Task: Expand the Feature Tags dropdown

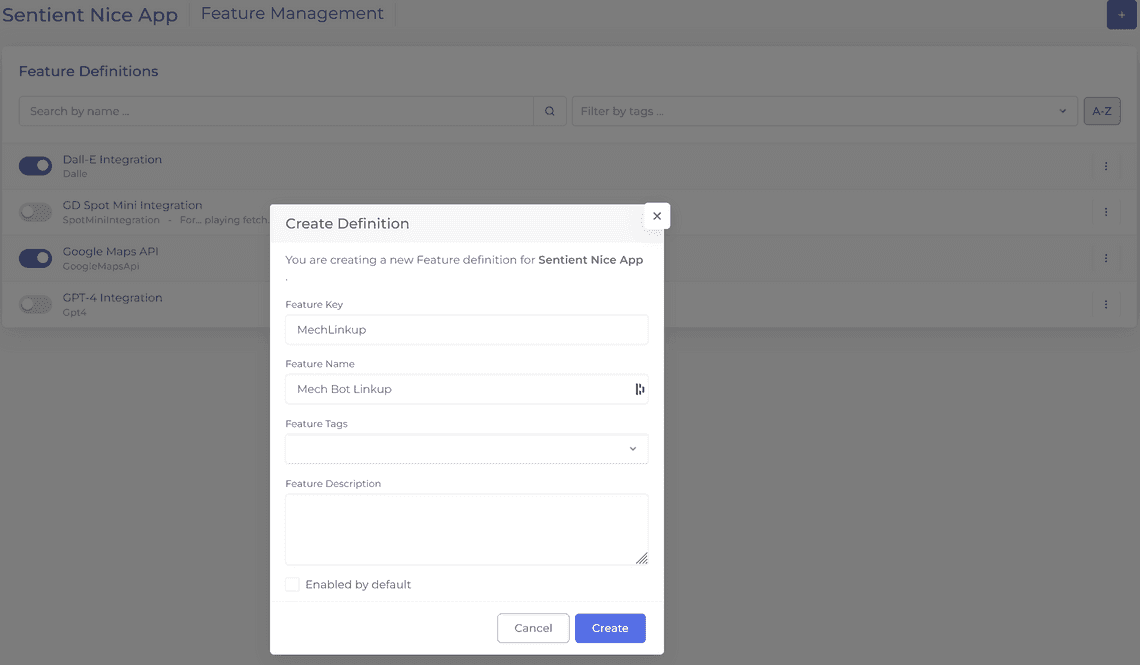Action: [466, 449]
